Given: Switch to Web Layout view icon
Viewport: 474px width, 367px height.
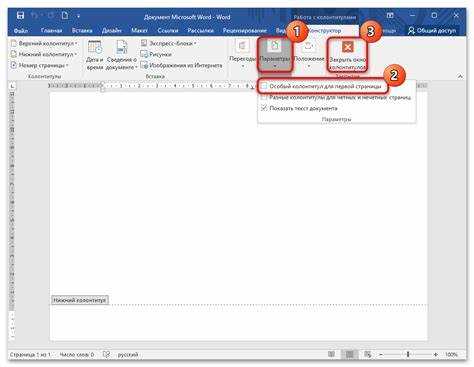Looking at the screenshot, I should pos(367,354).
